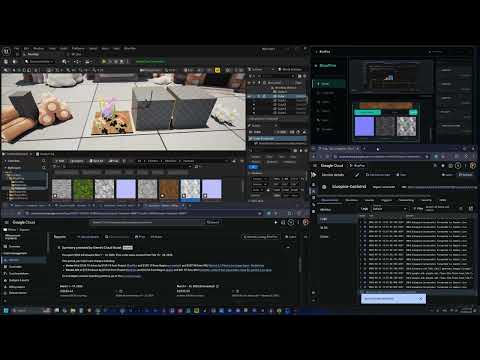Open the Default severity dropdown in Logs
480x360 pixels.
click(x=389, y=209)
